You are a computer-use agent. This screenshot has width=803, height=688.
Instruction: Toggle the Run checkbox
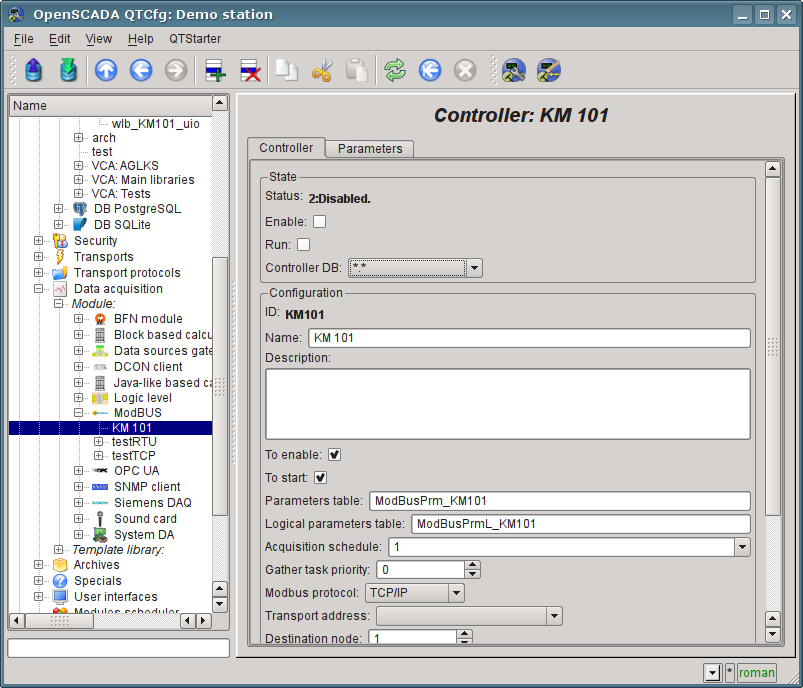(304, 244)
